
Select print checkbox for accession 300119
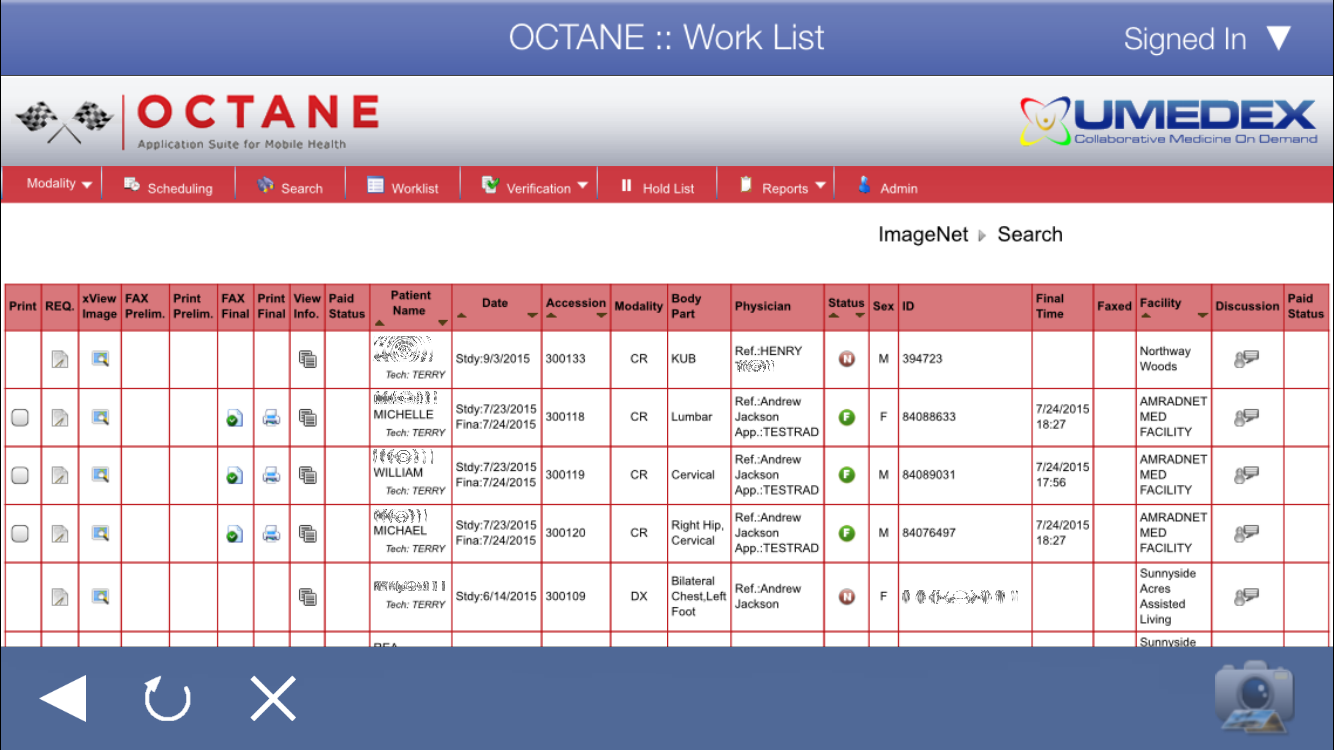point(20,476)
